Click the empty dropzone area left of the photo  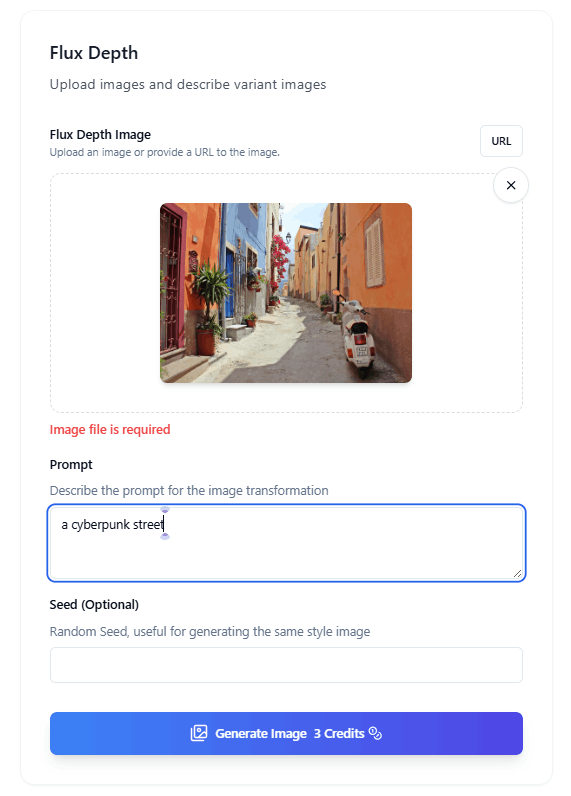tap(105, 293)
